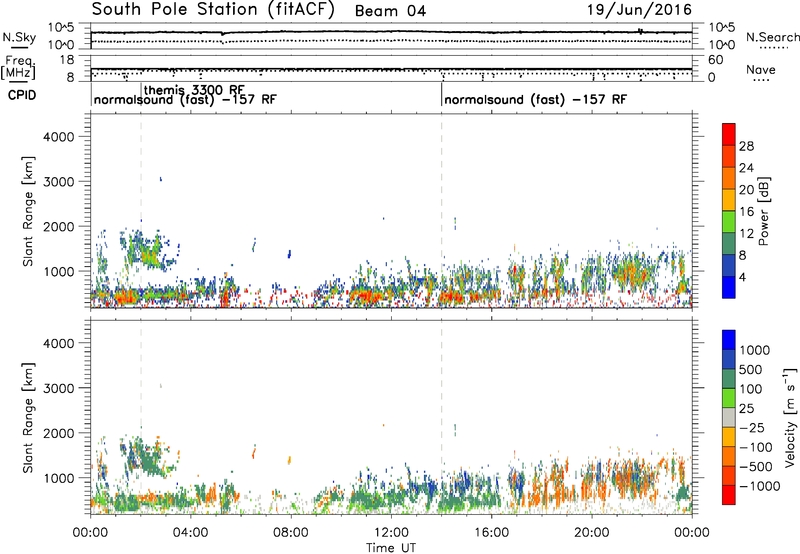This screenshot has height=554, width=800.
Task: Click the Slant Range label of the velocity panel
Action: pyautogui.click(x=28, y=418)
